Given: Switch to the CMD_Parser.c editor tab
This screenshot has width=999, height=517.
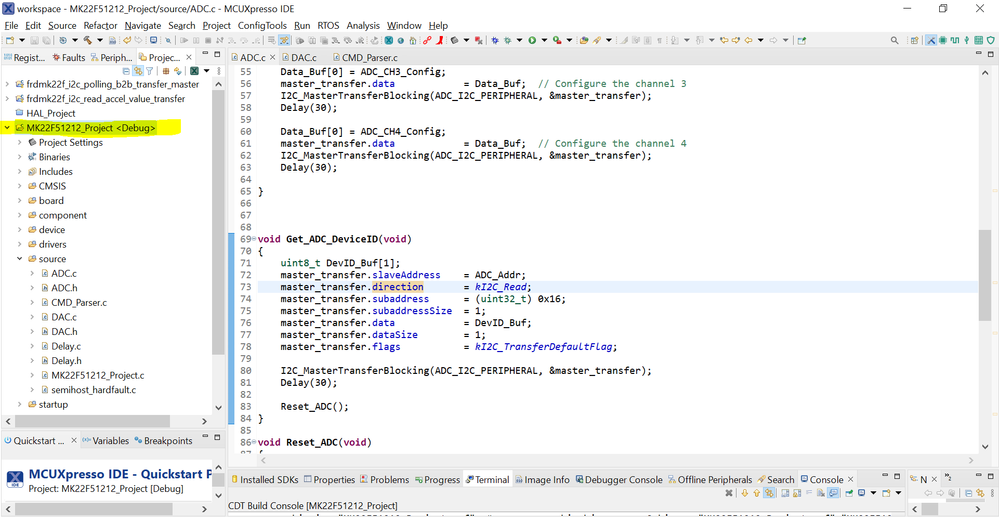Looking at the screenshot, I should coord(363,57).
